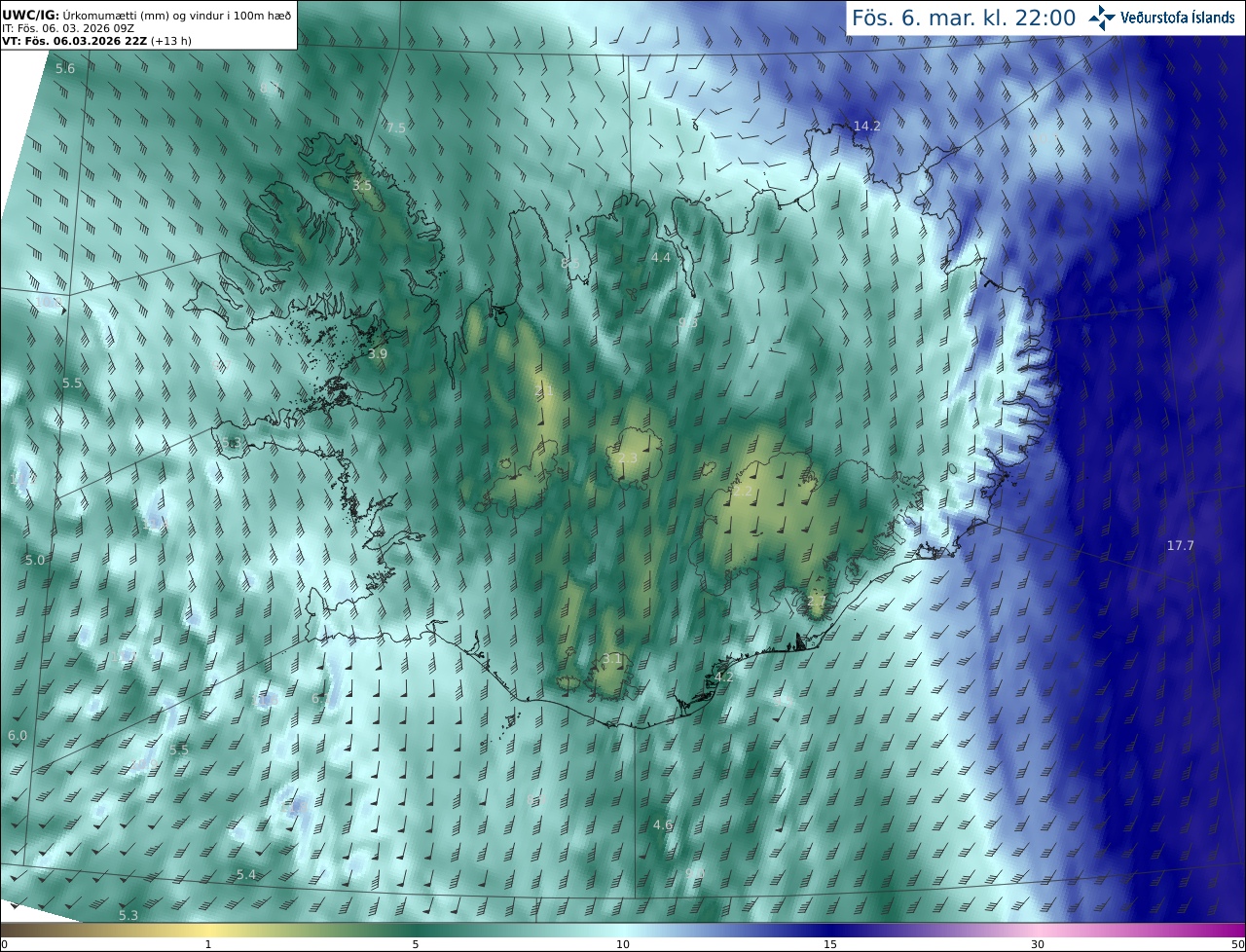Image resolution: width=1246 pixels, height=952 pixels.
Task: Click the 4.2 value on the map
Action: (724, 677)
